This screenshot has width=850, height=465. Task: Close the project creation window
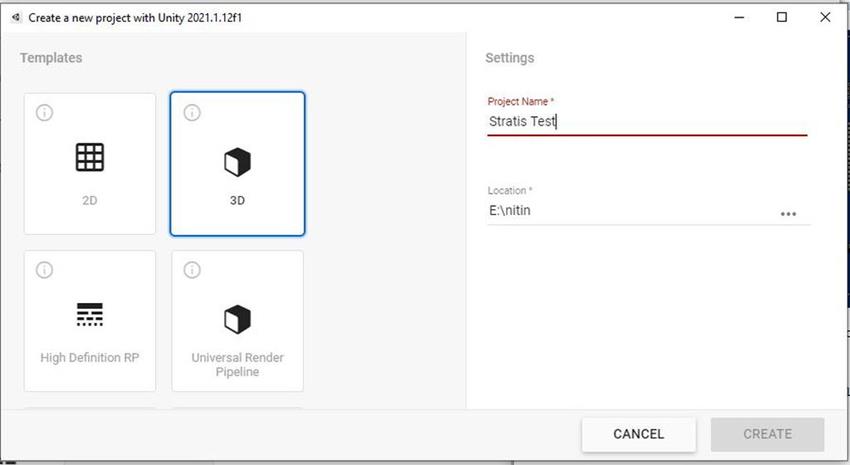[x=825, y=17]
